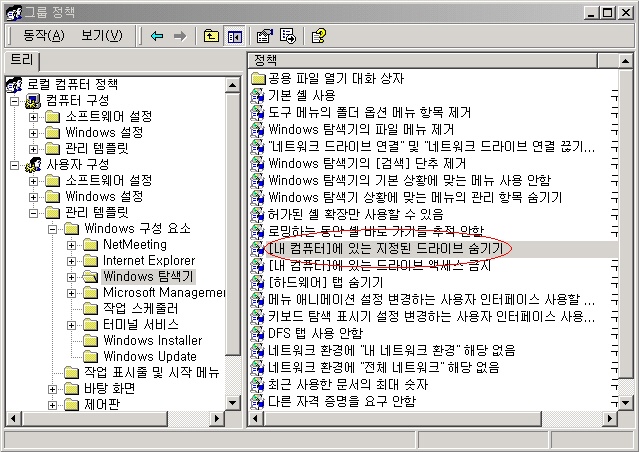
Task: Expand the Internet Explorer tree node
Action: coord(72,260)
